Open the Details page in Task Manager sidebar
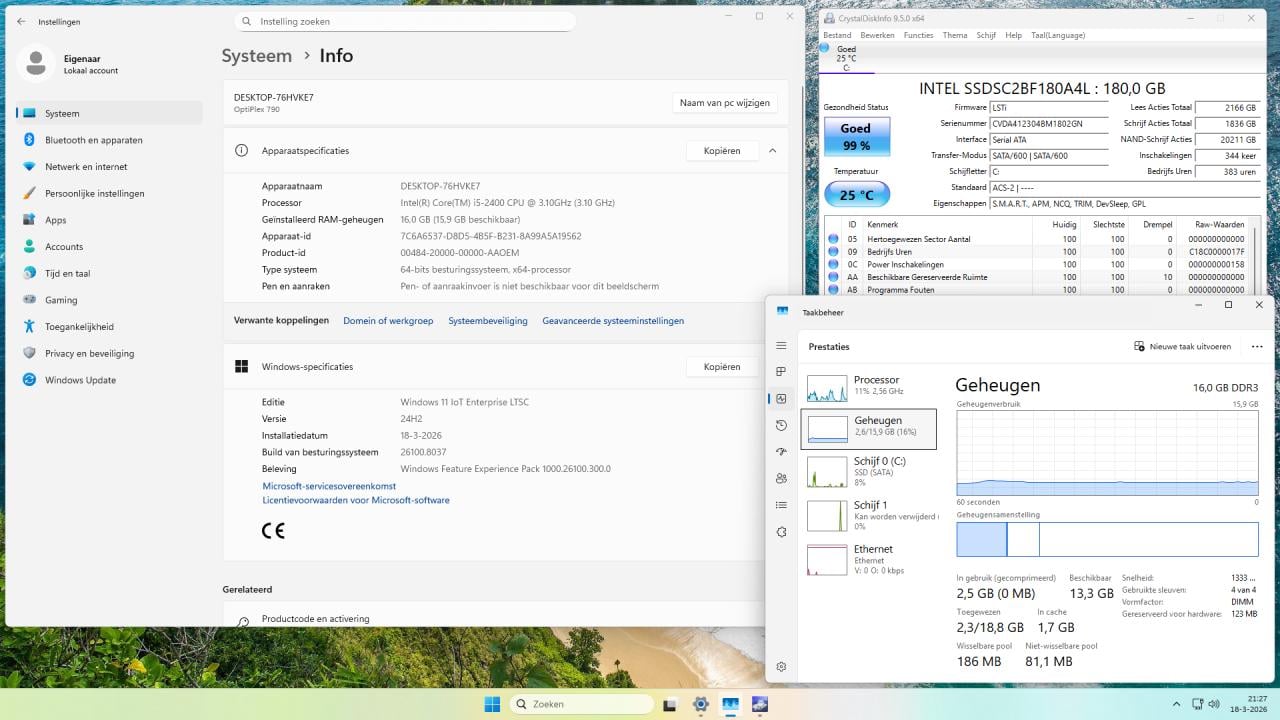Viewport: 1280px width, 720px height. (781, 505)
